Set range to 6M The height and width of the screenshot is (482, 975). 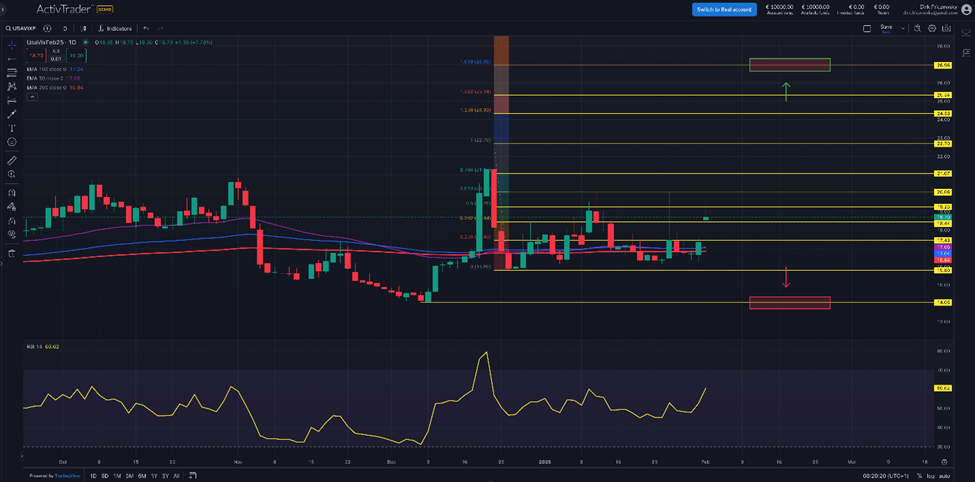tap(142, 476)
